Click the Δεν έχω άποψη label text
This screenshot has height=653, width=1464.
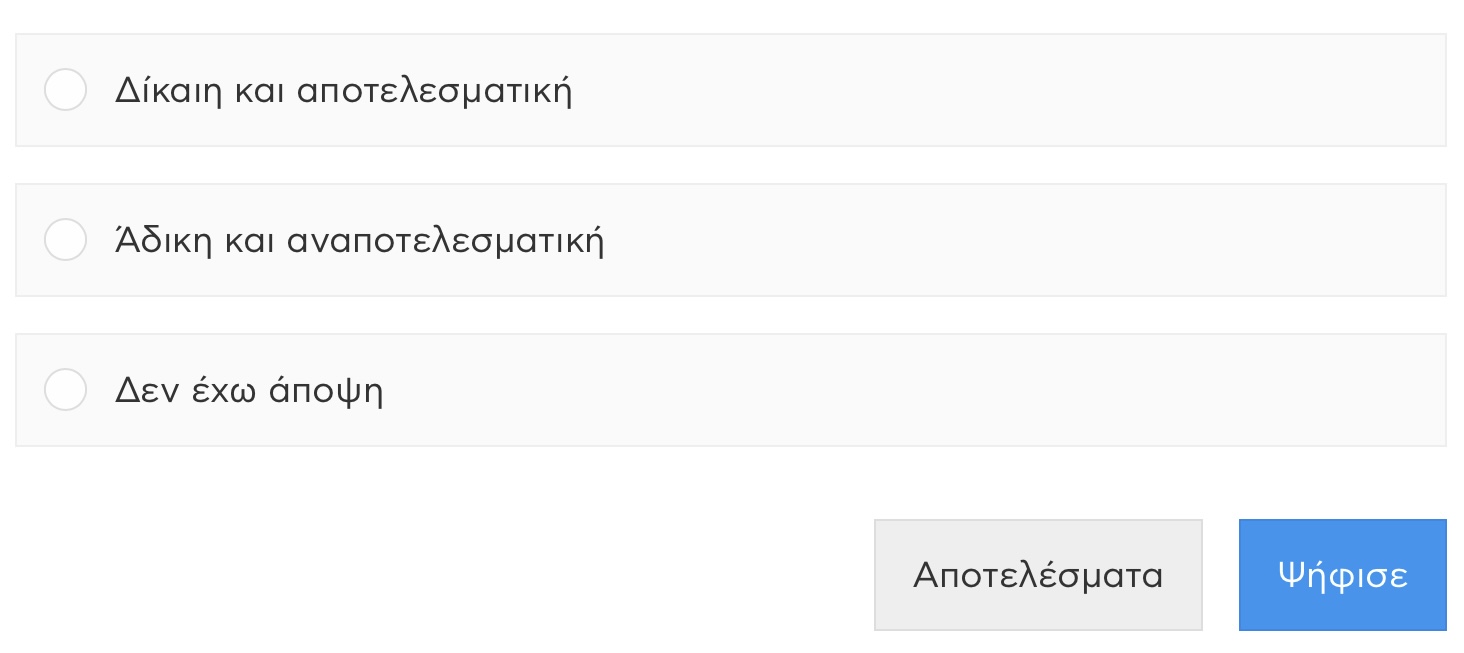249,391
